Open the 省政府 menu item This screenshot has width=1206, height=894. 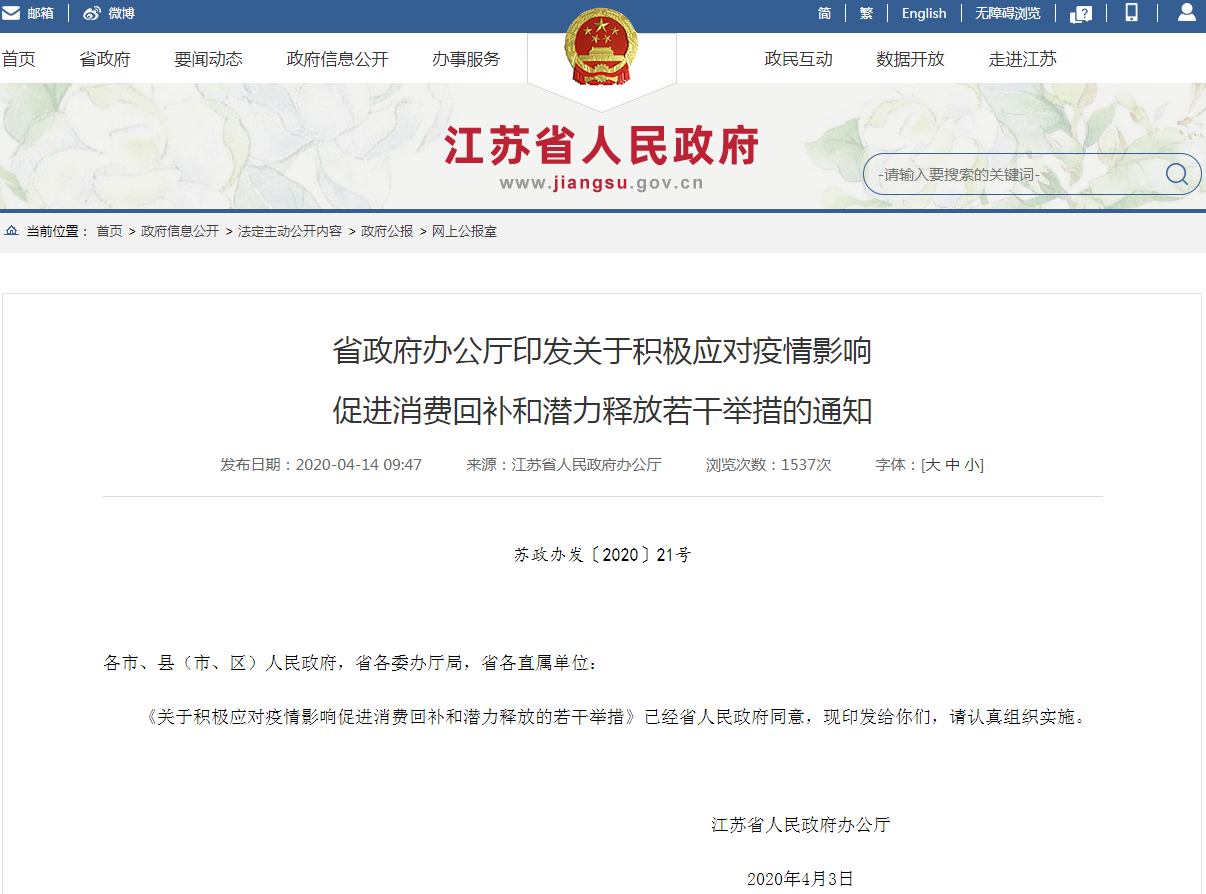[x=105, y=59]
